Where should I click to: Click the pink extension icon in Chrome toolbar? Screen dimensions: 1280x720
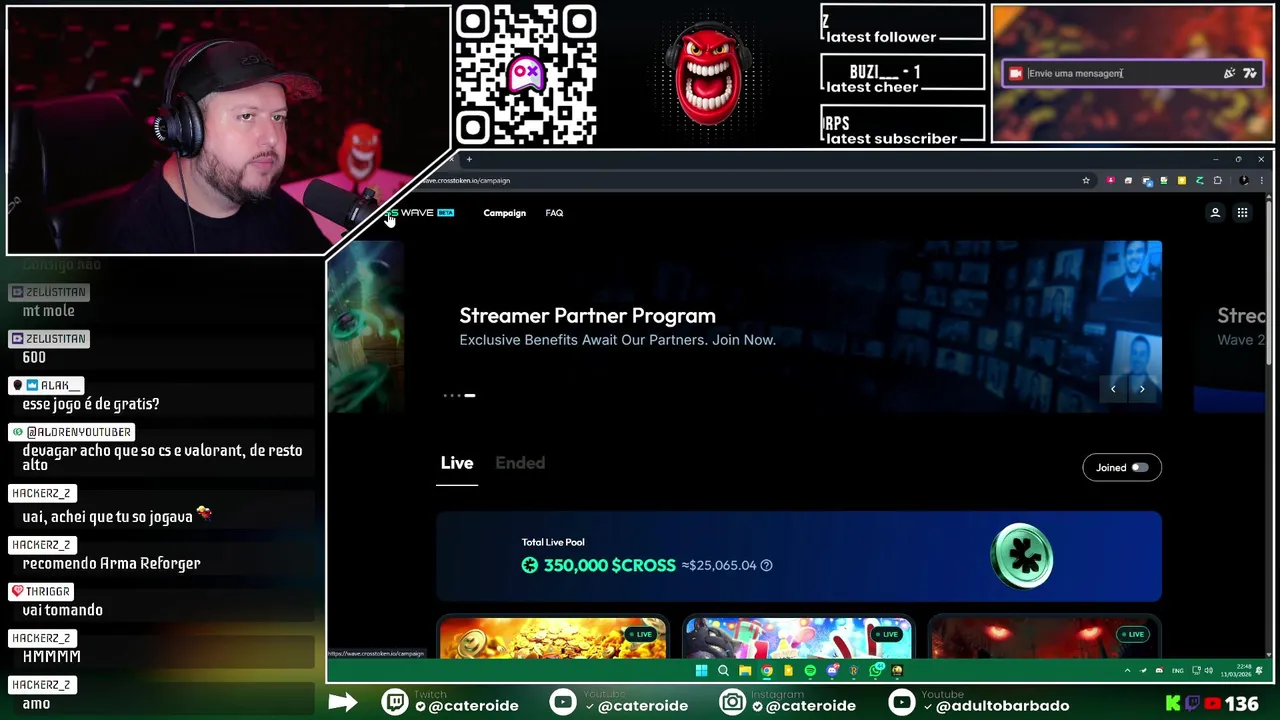click(1111, 181)
